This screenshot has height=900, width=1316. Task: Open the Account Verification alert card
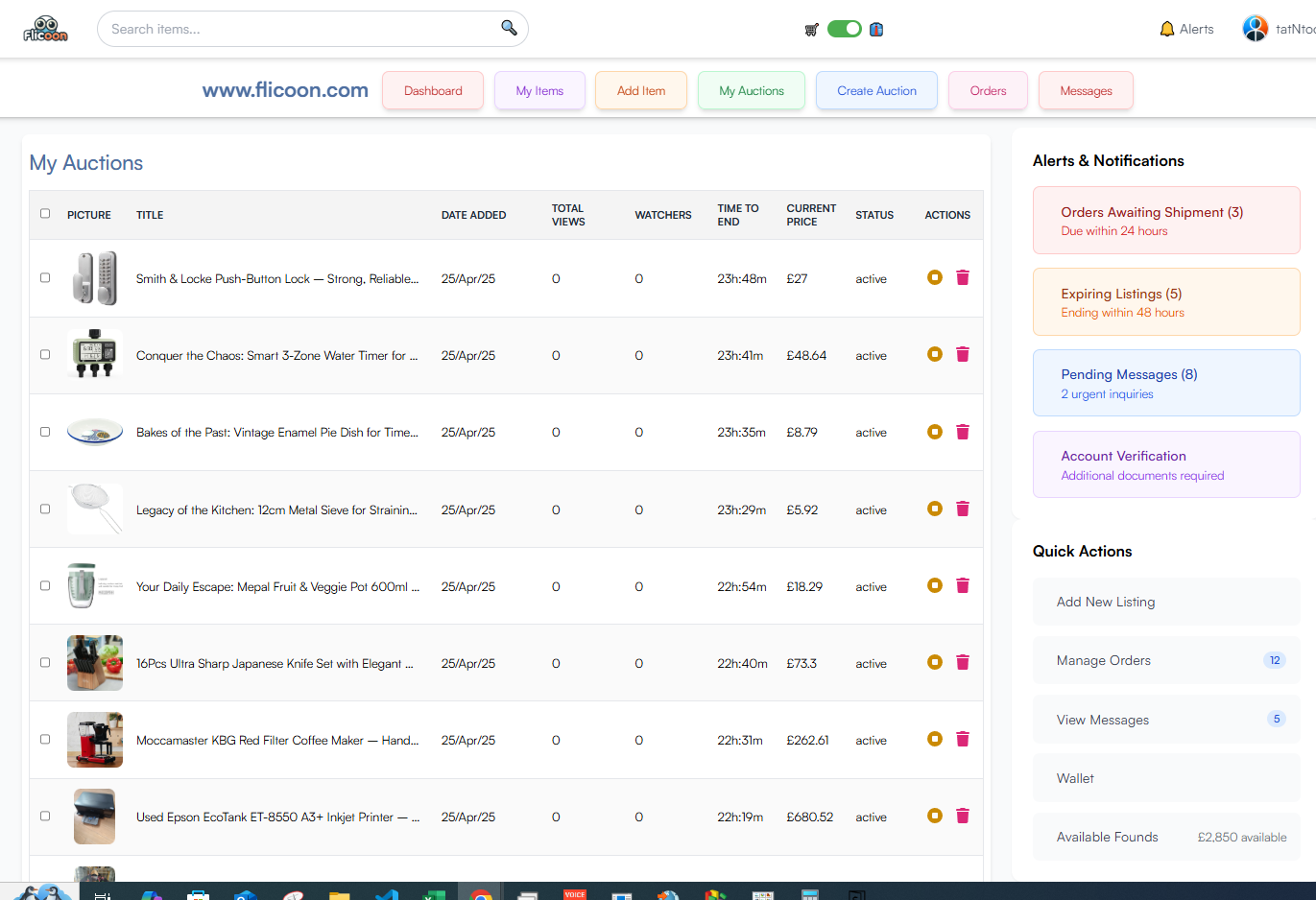pyautogui.click(x=1166, y=464)
